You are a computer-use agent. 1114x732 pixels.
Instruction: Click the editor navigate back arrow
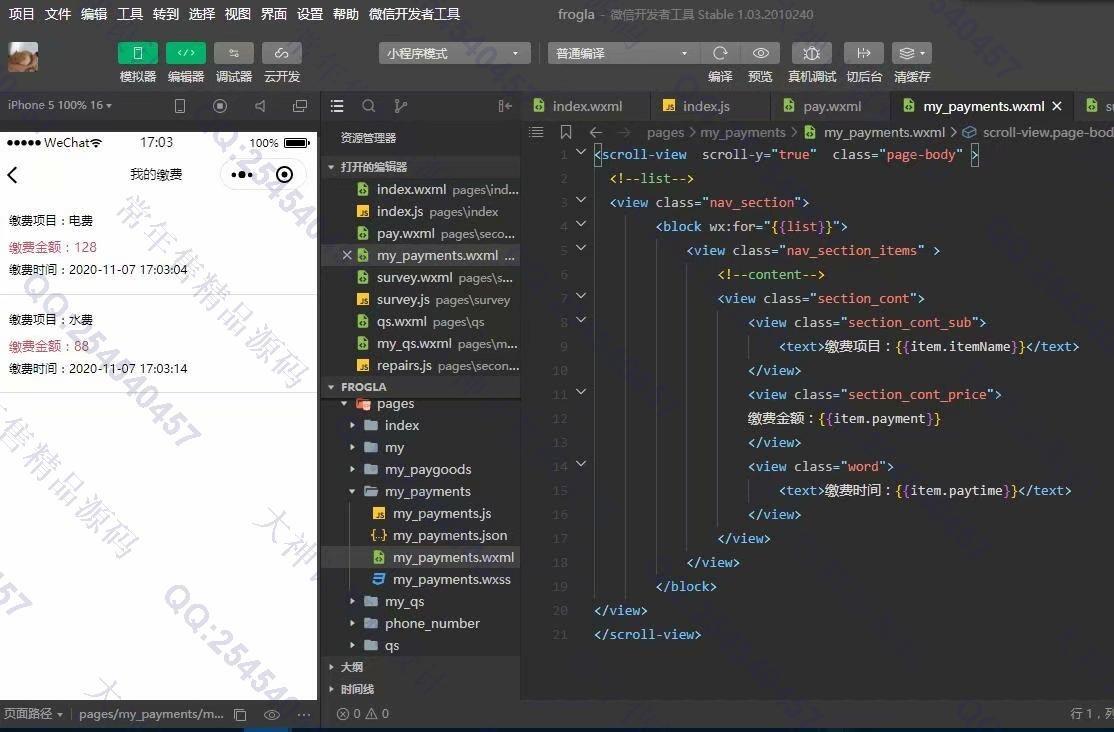coord(596,132)
